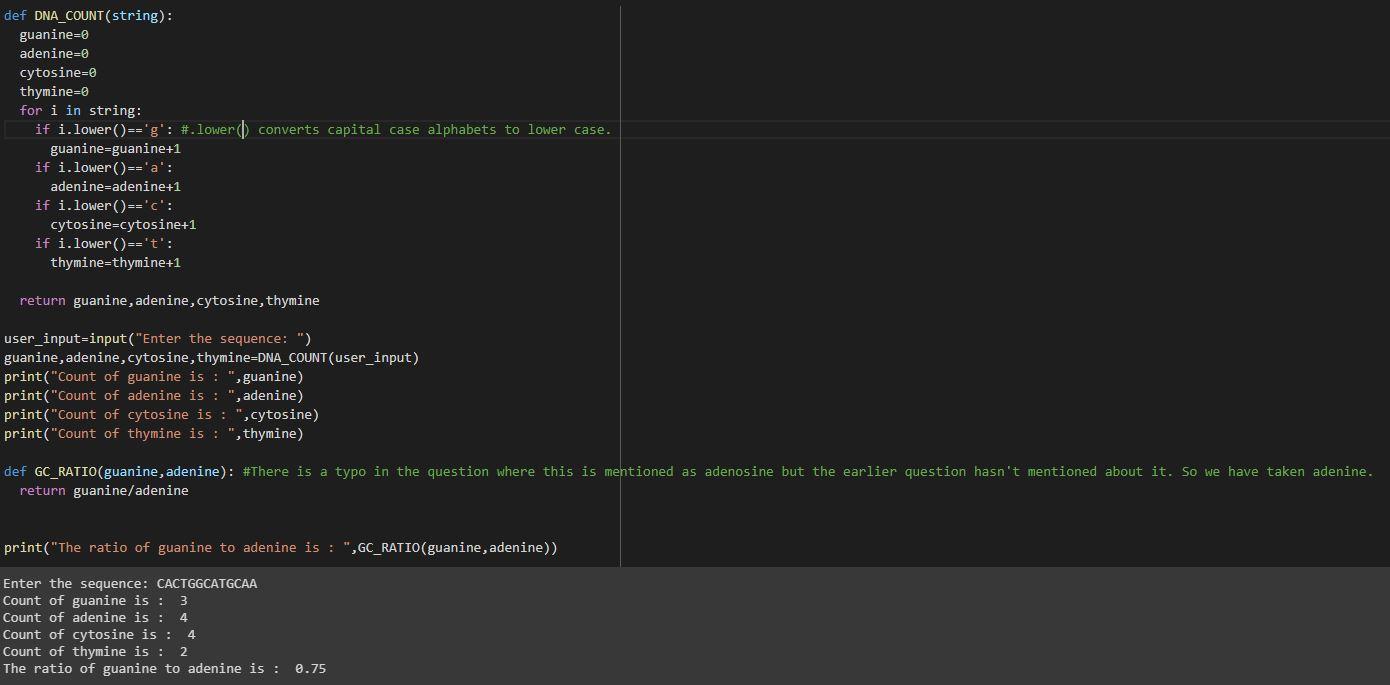Place cursor on guanine=guanine+1 statement
Viewport: 1390px width, 685px height.
point(115,149)
